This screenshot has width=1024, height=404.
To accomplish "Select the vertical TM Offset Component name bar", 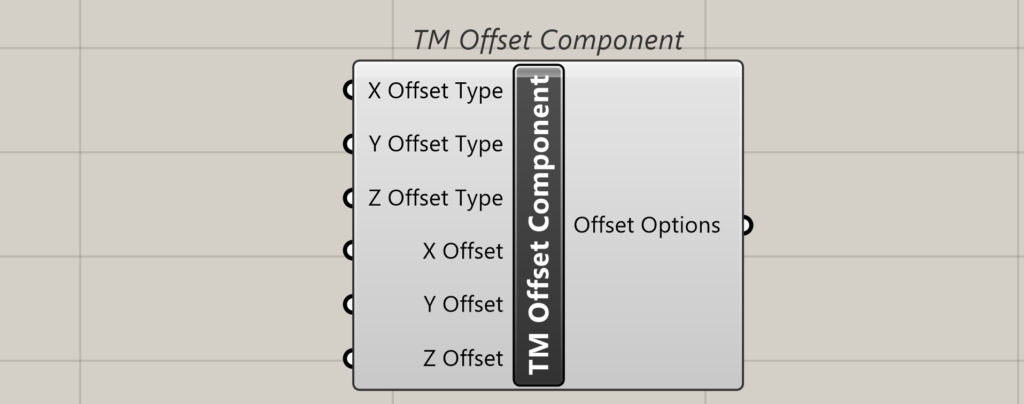I will point(539,225).
